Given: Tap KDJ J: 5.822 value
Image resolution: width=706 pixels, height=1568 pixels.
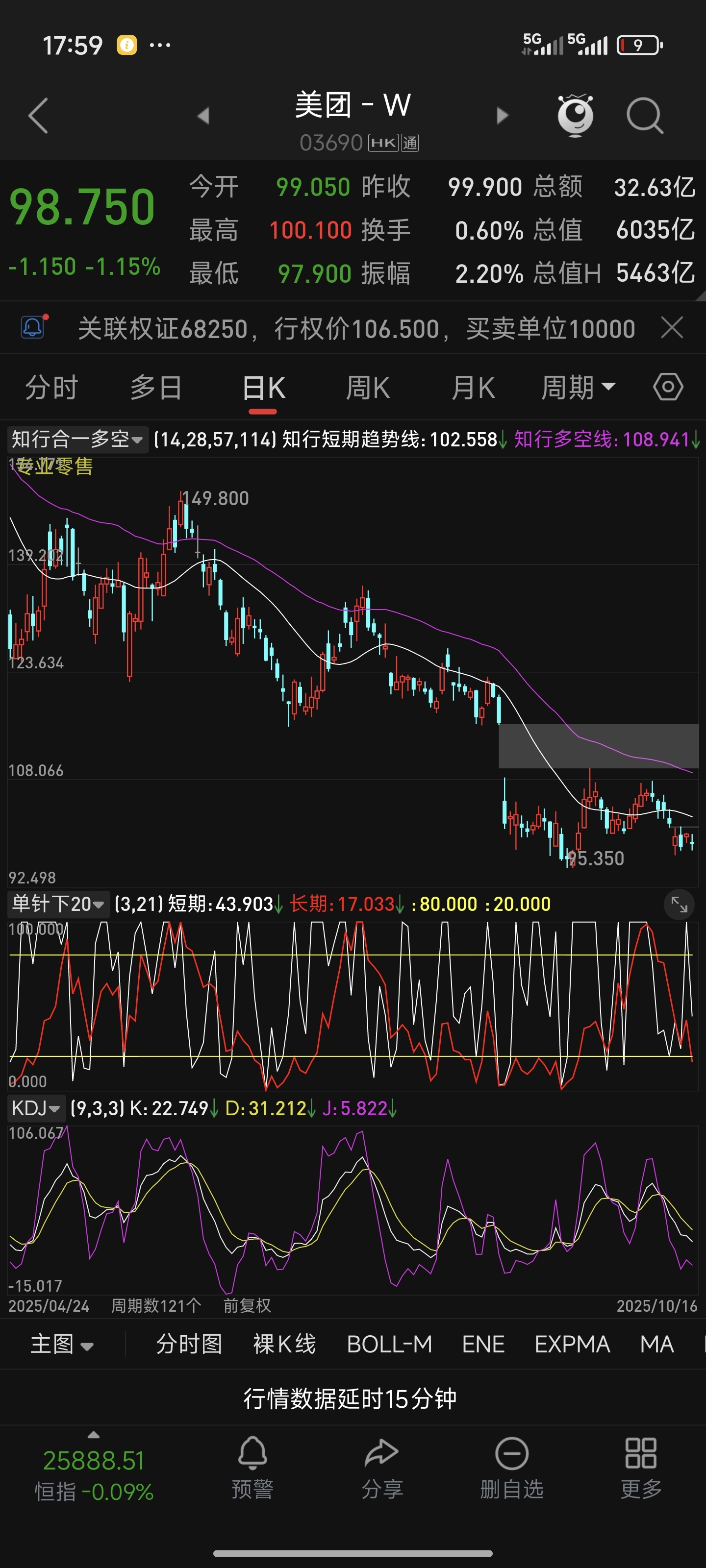Looking at the screenshot, I should point(359,1108).
